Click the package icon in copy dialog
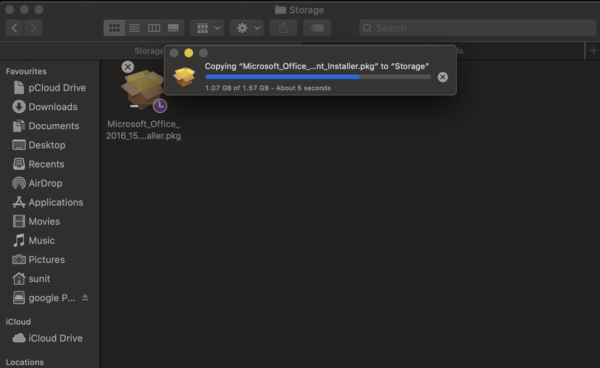 (x=184, y=77)
